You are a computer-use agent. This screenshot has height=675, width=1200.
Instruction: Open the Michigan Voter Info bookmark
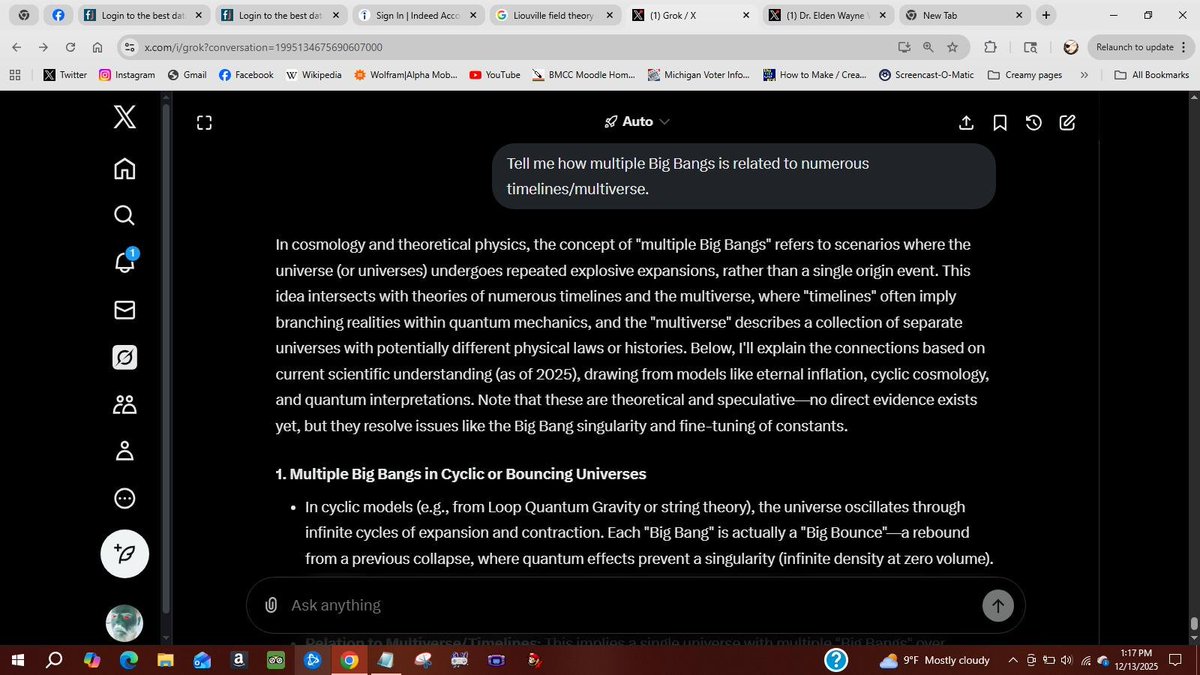pyautogui.click(x=698, y=75)
